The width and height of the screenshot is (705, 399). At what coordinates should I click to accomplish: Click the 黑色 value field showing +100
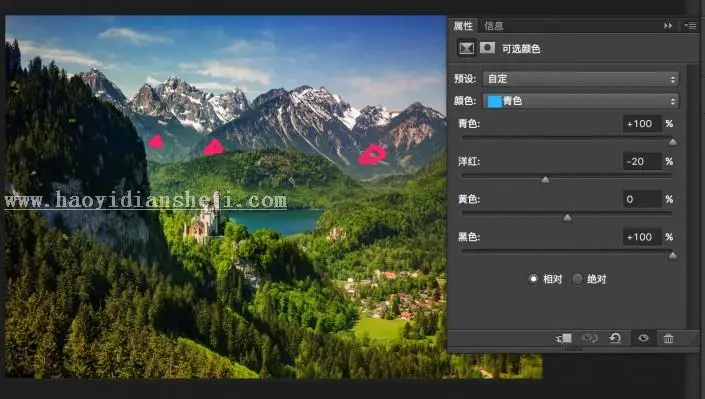(642, 237)
